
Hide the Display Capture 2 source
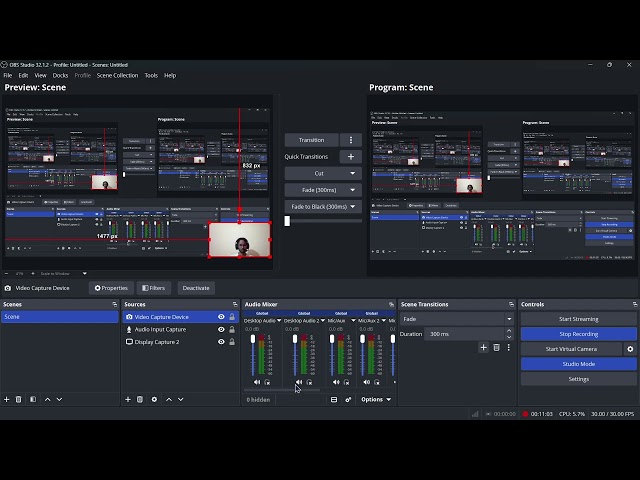point(221,342)
